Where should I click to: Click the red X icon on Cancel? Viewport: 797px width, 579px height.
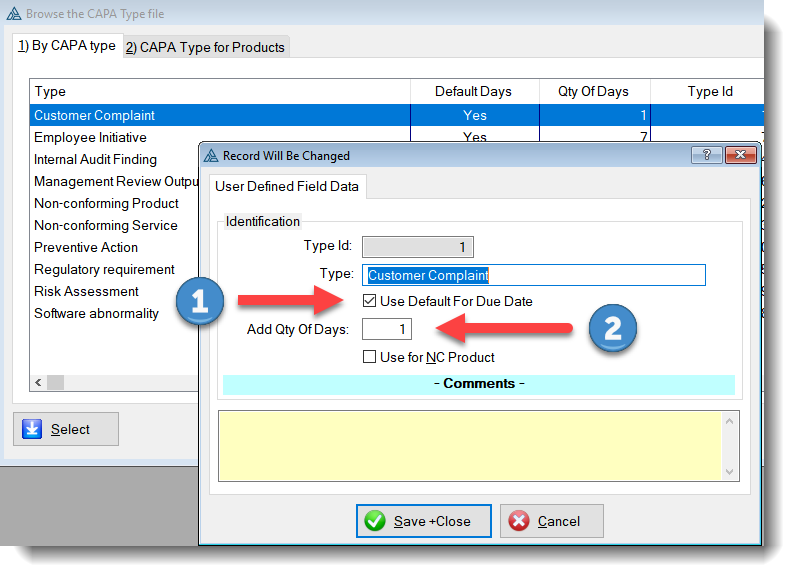(519, 521)
